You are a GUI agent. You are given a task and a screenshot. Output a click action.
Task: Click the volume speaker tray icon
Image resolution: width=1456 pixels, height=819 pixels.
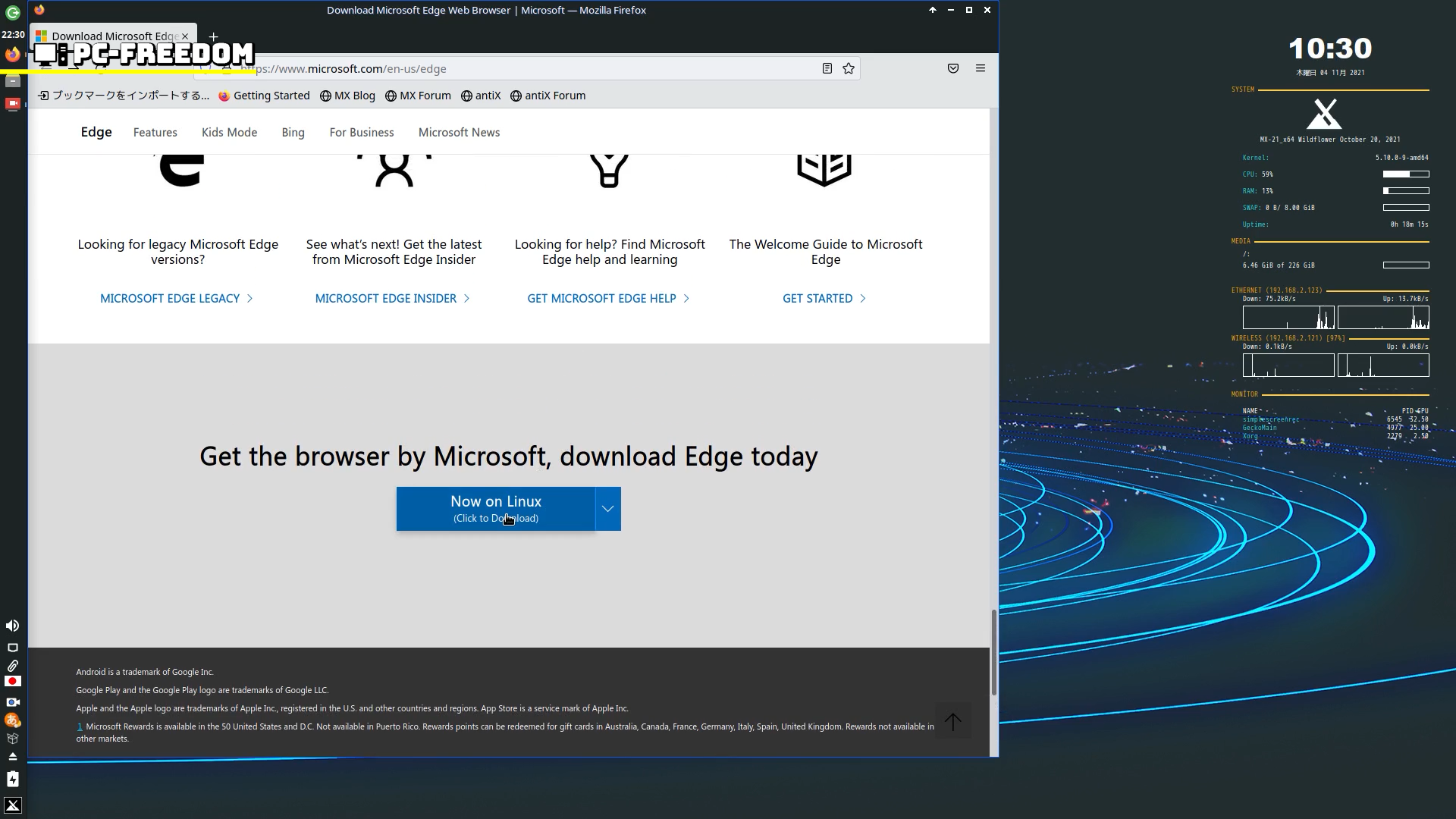click(12, 626)
